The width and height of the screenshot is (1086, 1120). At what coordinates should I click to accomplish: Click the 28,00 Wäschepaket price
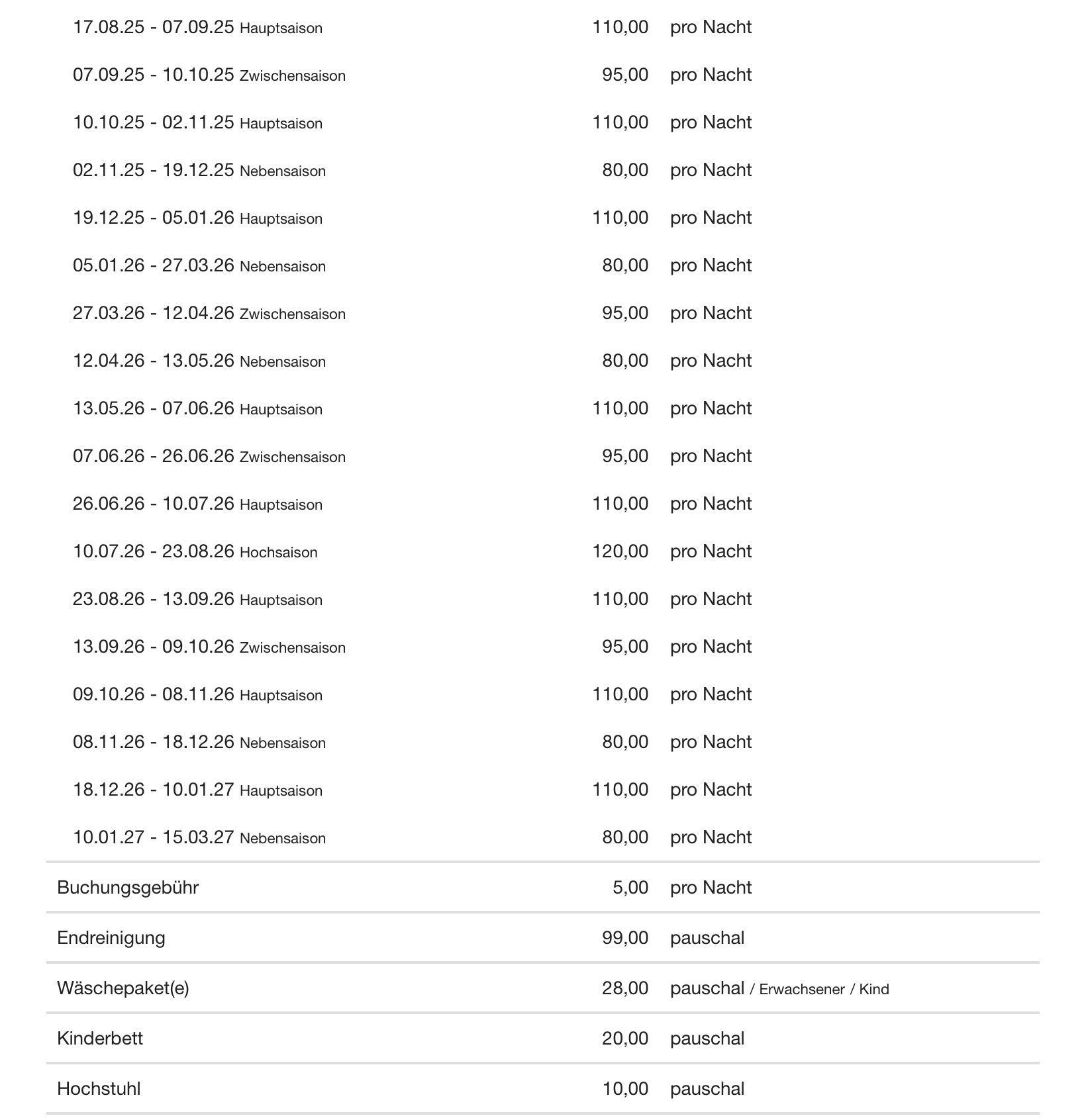pos(625,988)
